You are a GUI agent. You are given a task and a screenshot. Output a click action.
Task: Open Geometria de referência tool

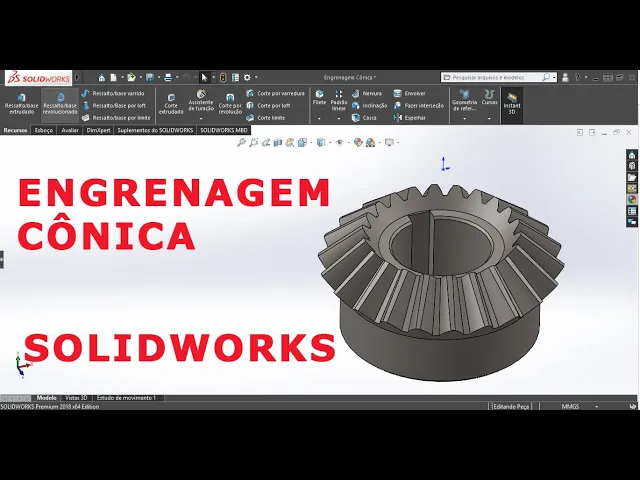pos(464,100)
